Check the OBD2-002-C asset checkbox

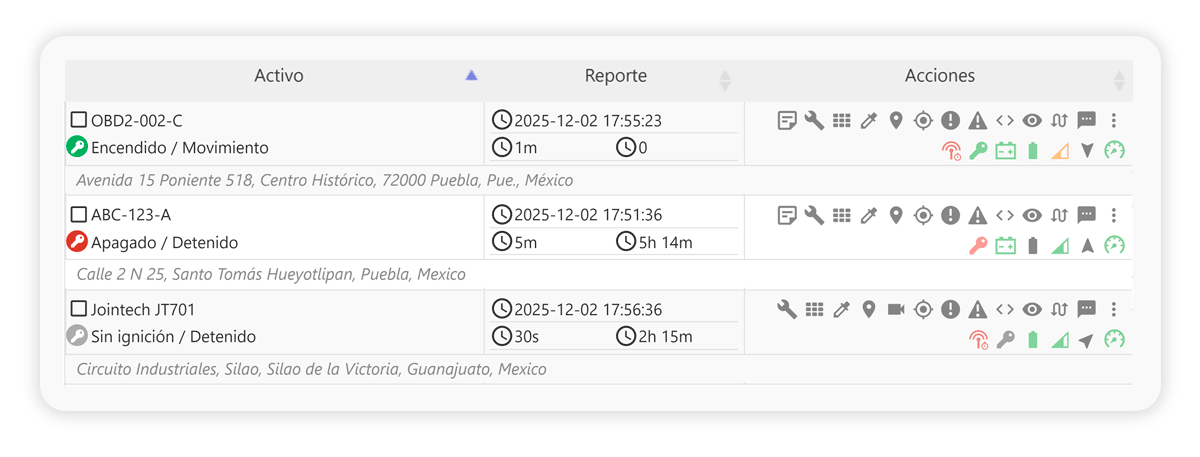tap(79, 120)
